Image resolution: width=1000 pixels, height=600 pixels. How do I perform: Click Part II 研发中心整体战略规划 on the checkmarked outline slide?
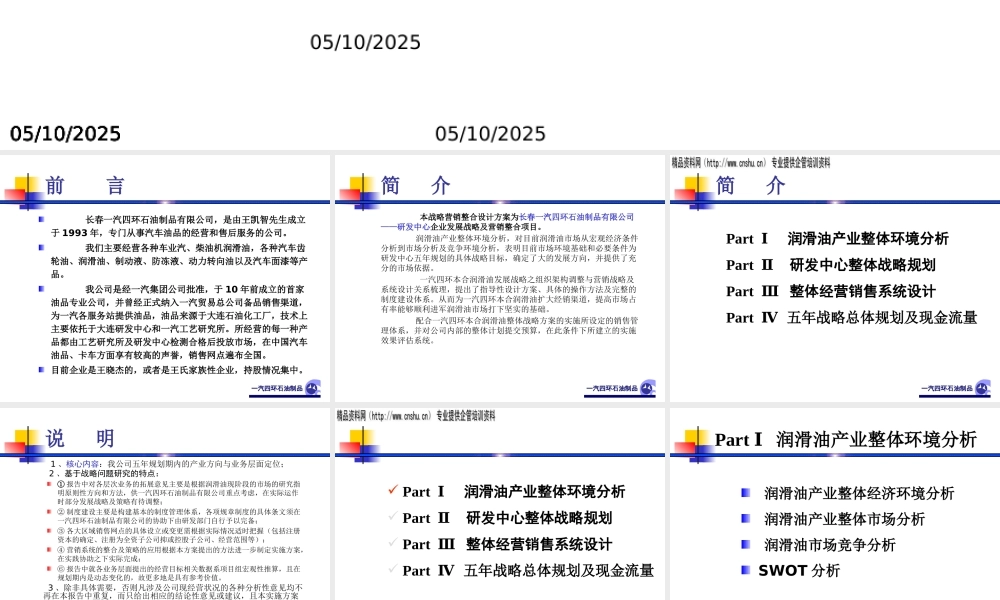click(x=508, y=518)
